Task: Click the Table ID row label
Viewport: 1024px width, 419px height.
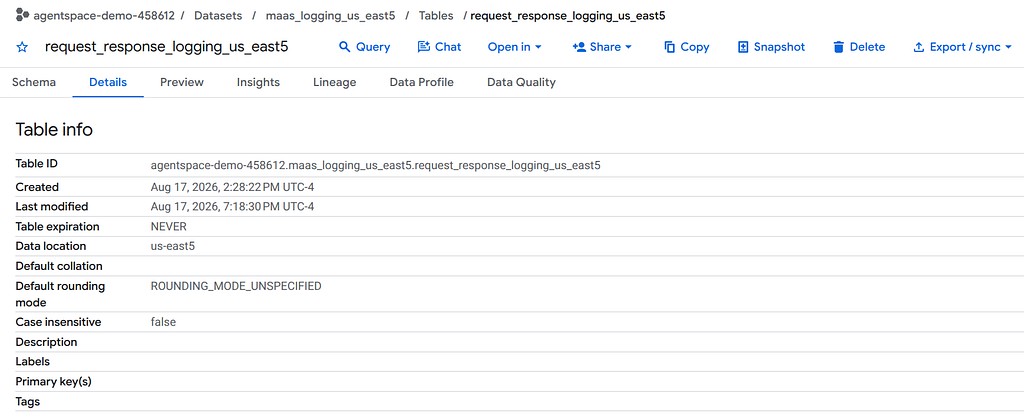Action: [37, 164]
